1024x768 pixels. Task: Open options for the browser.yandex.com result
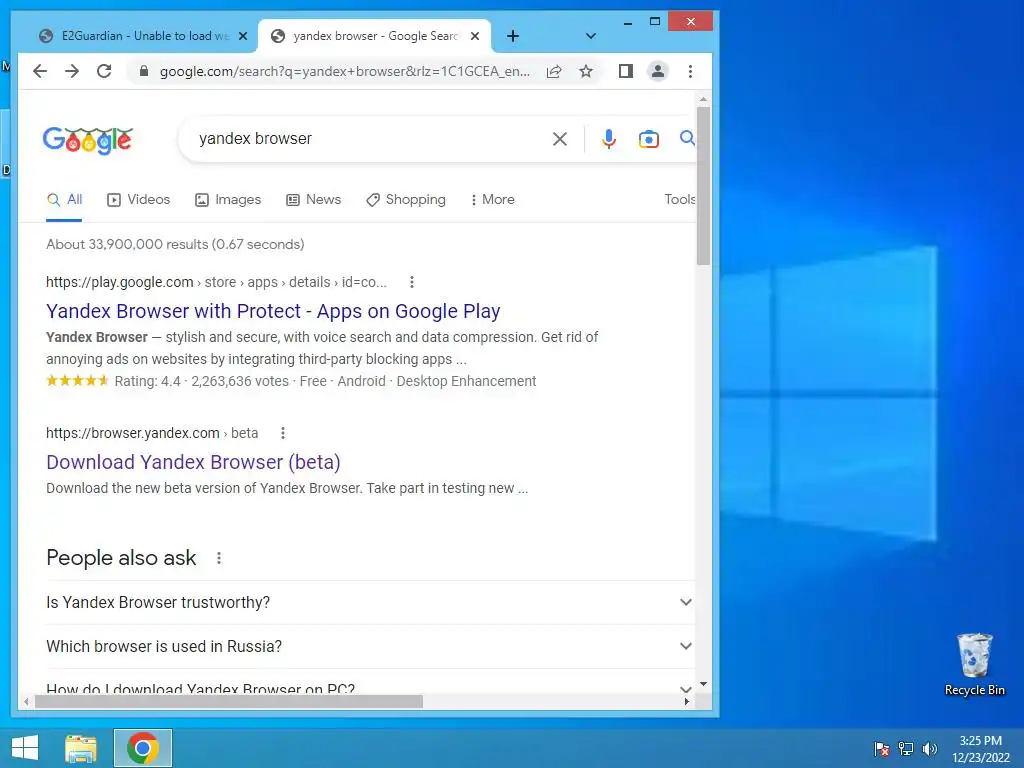(x=283, y=433)
